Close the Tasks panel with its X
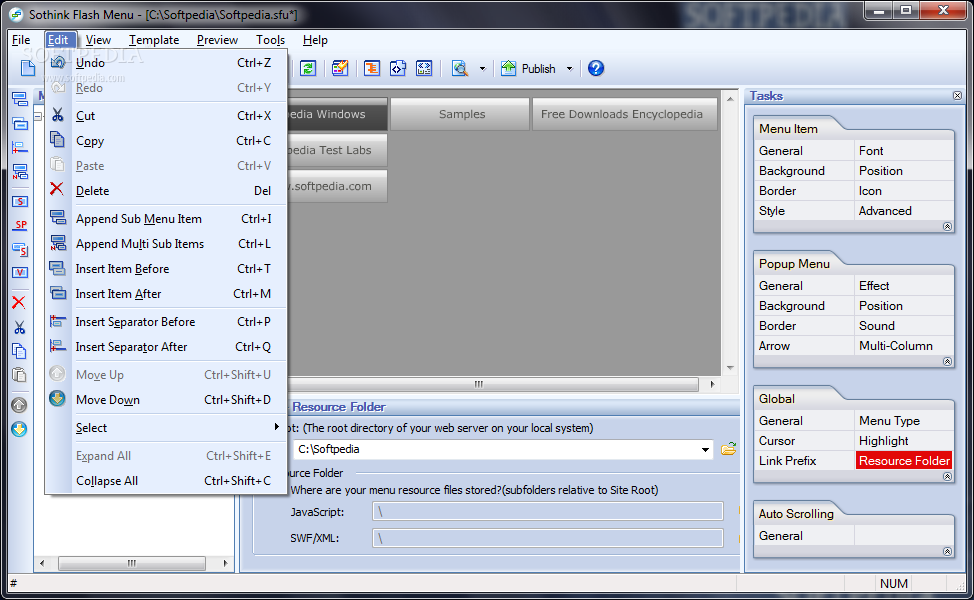 pyautogui.click(x=957, y=96)
